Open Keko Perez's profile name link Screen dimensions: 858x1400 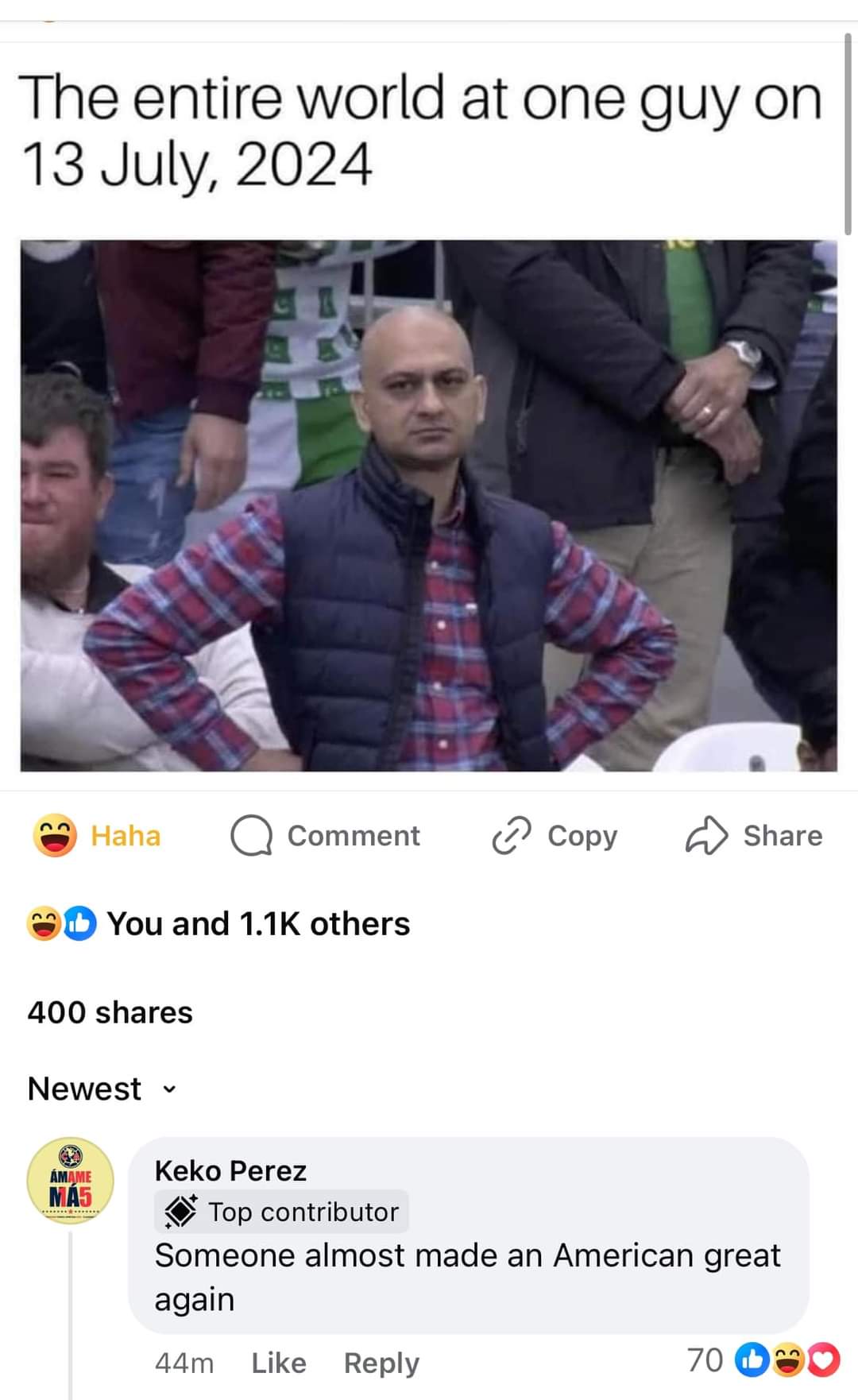pos(230,1170)
